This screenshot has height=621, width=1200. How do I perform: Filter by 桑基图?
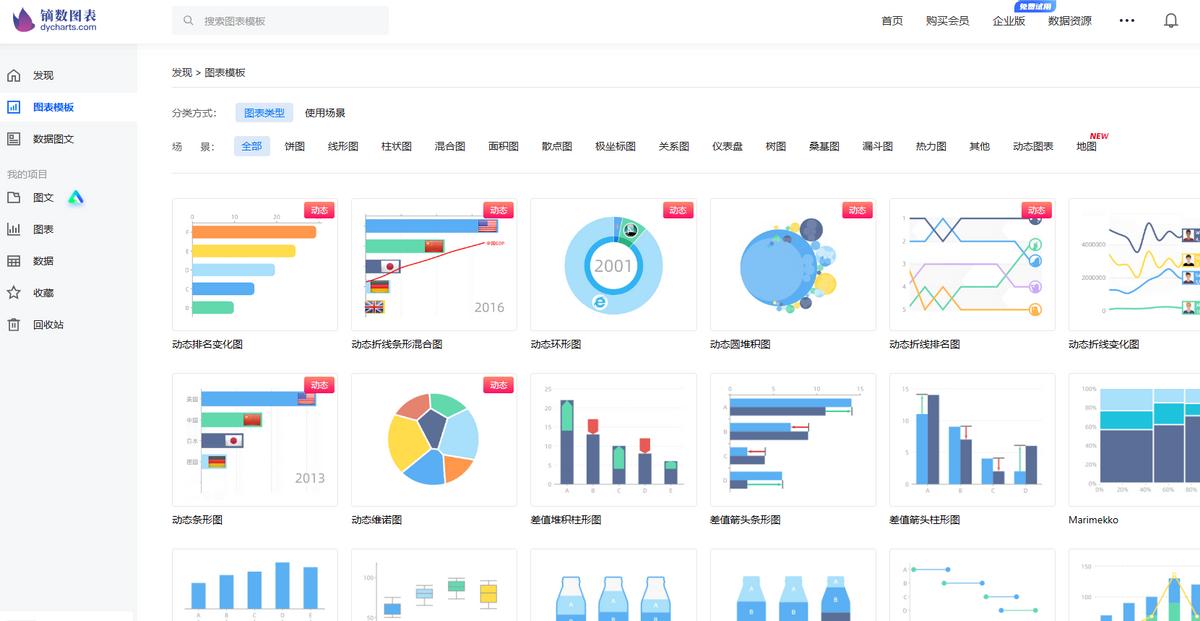[825, 146]
